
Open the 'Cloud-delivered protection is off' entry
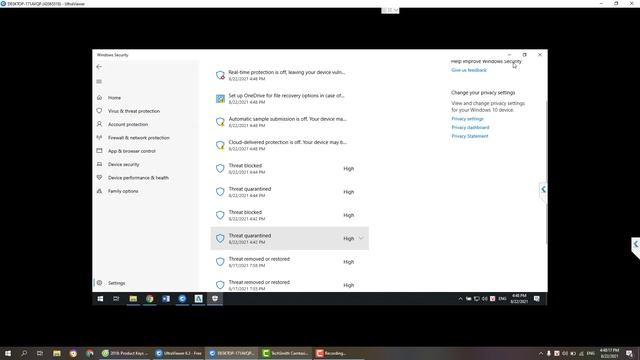coord(290,145)
